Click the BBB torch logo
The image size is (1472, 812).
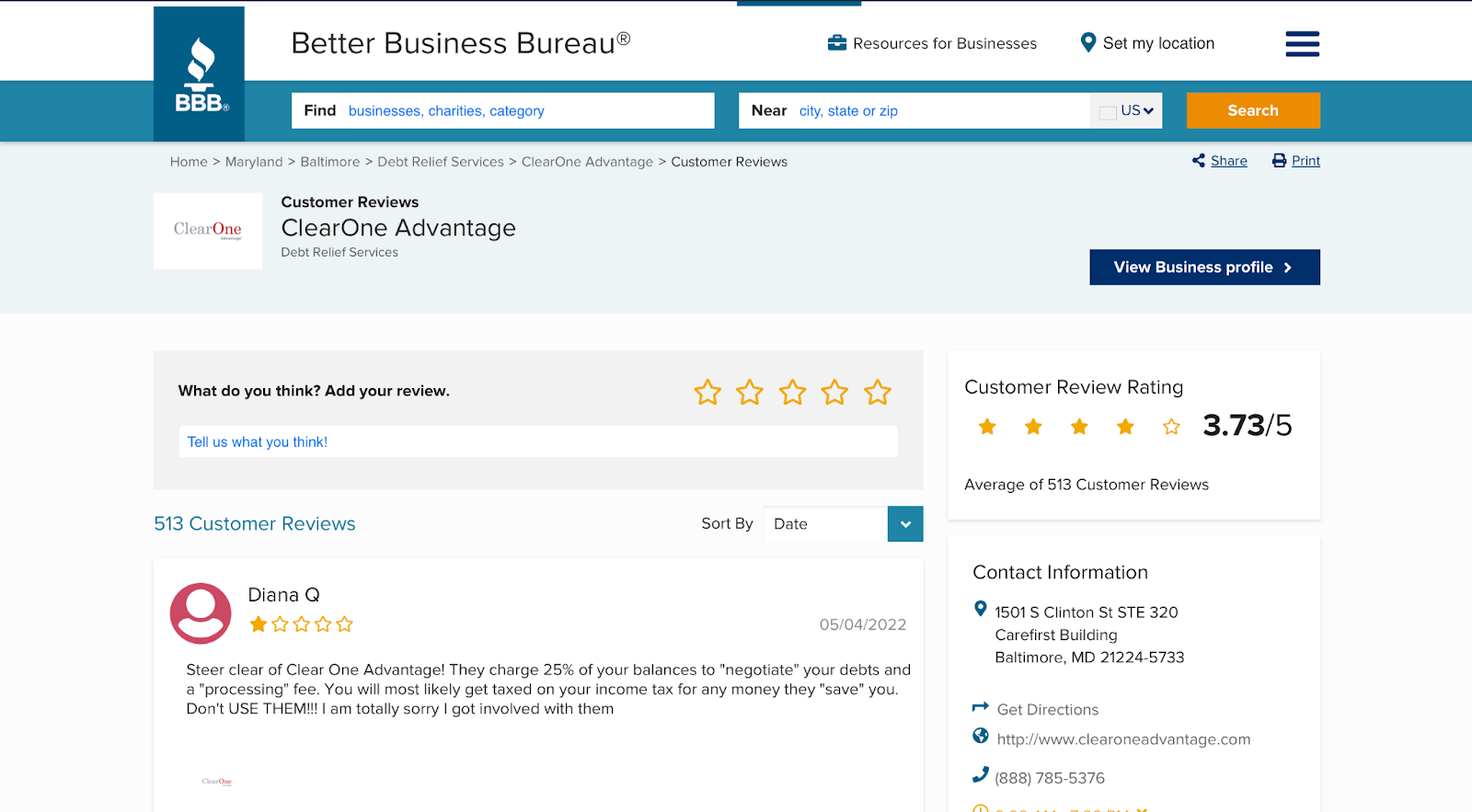coord(200,74)
